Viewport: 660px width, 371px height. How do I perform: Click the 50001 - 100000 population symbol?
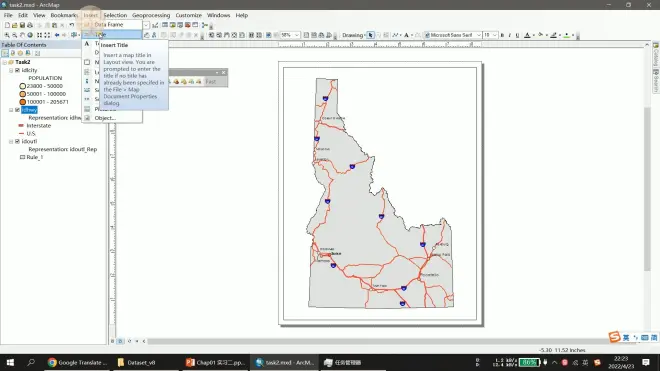pyautogui.click(x=23, y=94)
